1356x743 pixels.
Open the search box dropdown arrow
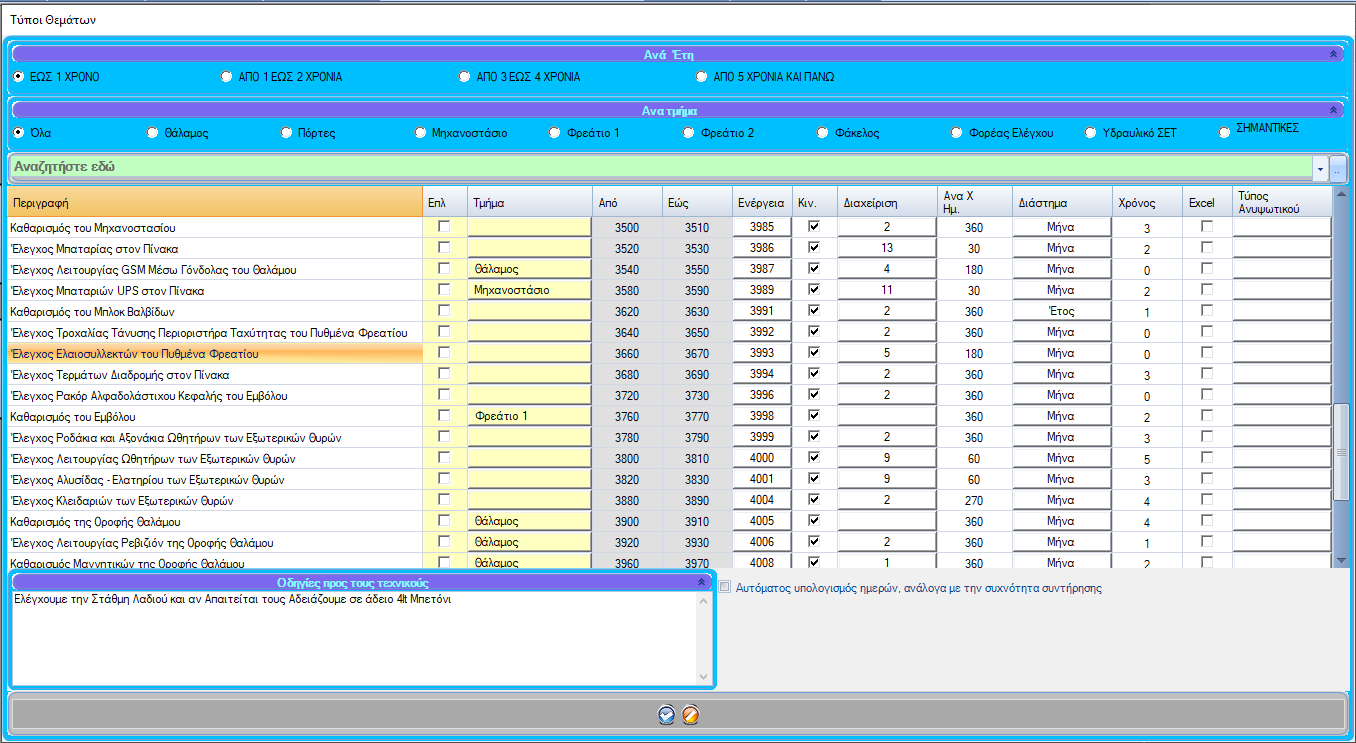(x=1320, y=168)
